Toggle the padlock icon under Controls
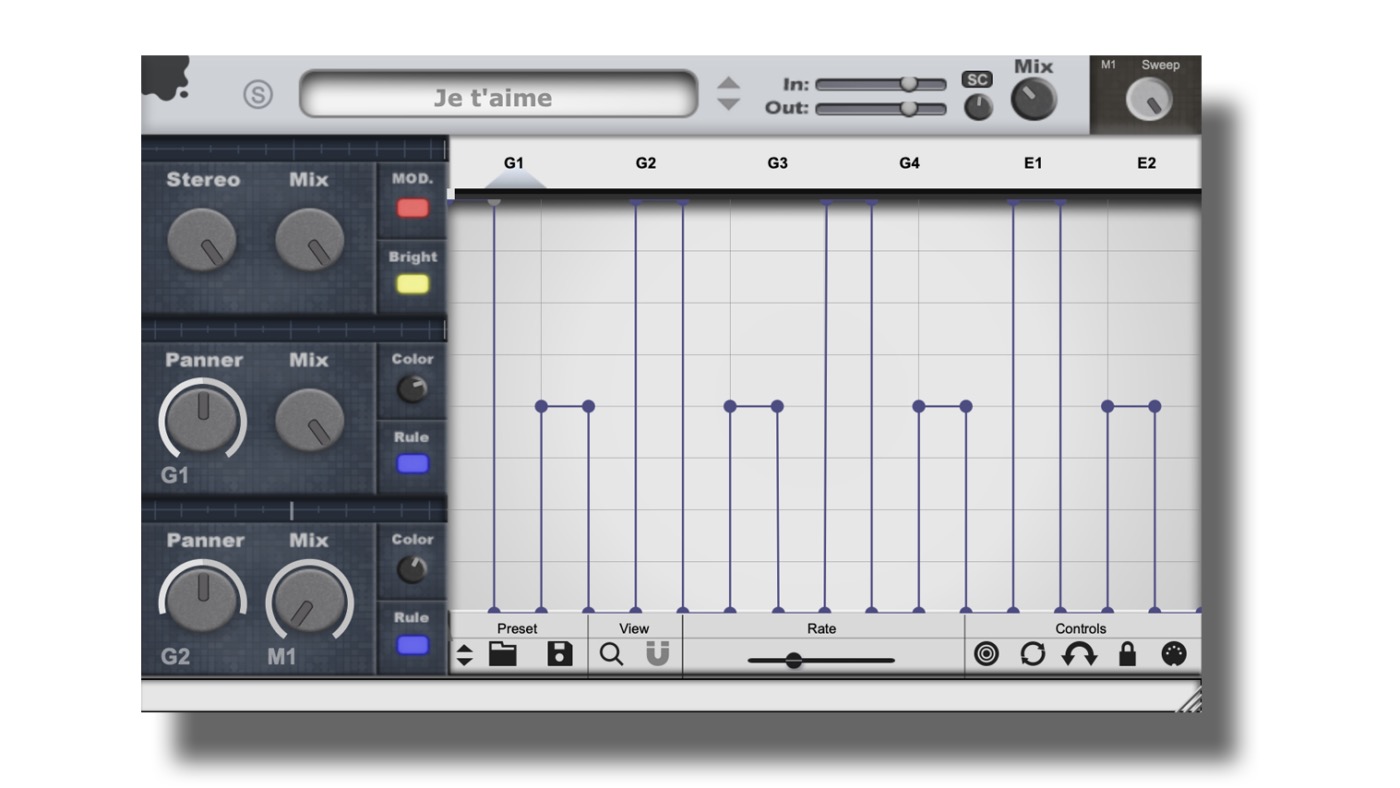This screenshot has height=788, width=1400. click(1127, 655)
